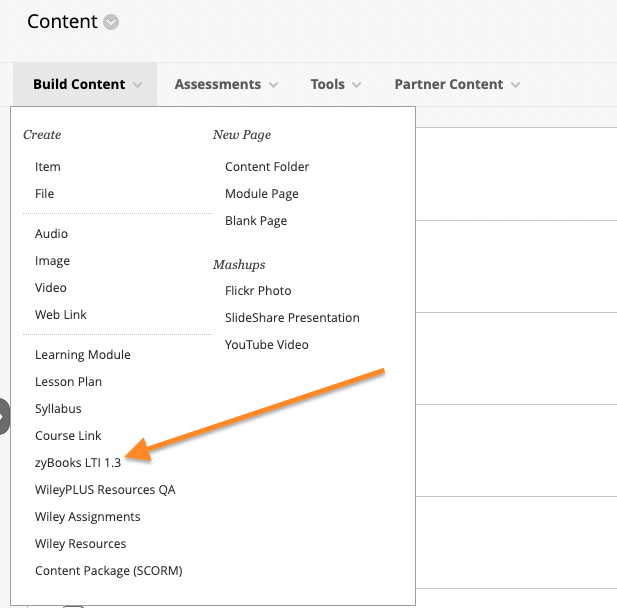Add a Web Link

point(61,315)
